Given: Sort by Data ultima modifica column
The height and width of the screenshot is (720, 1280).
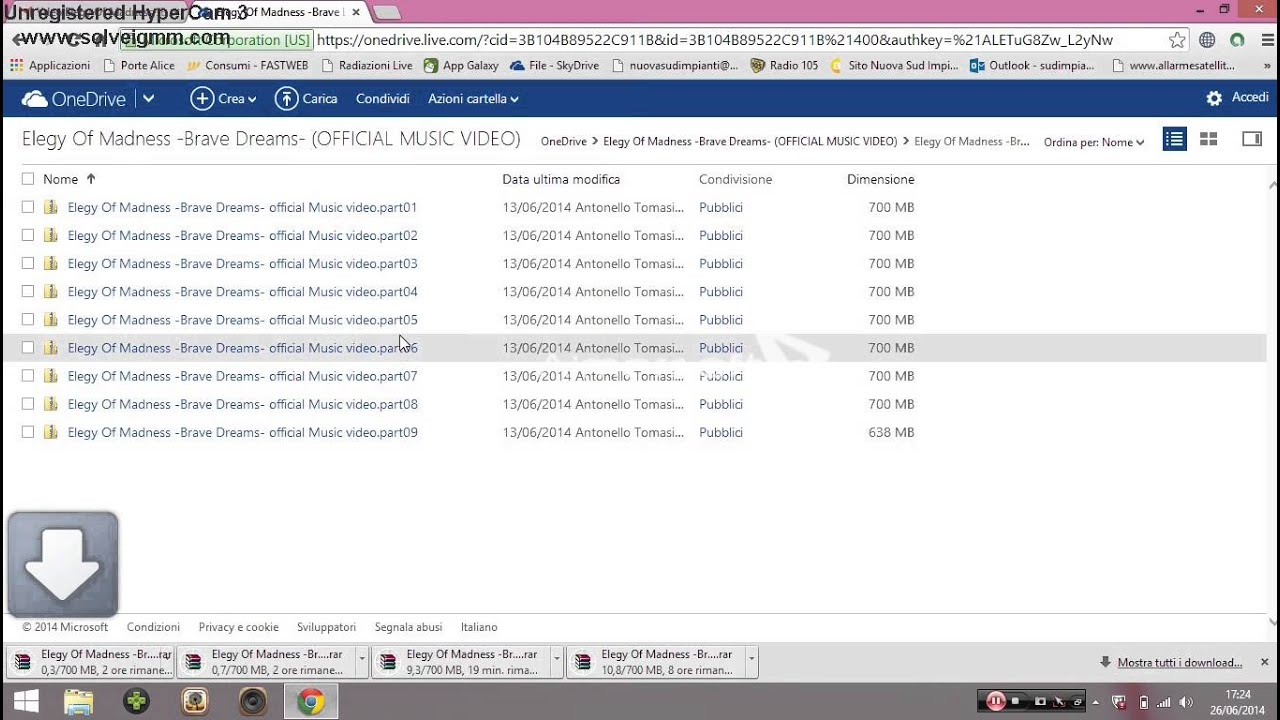Looking at the screenshot, I should point(561,179).
